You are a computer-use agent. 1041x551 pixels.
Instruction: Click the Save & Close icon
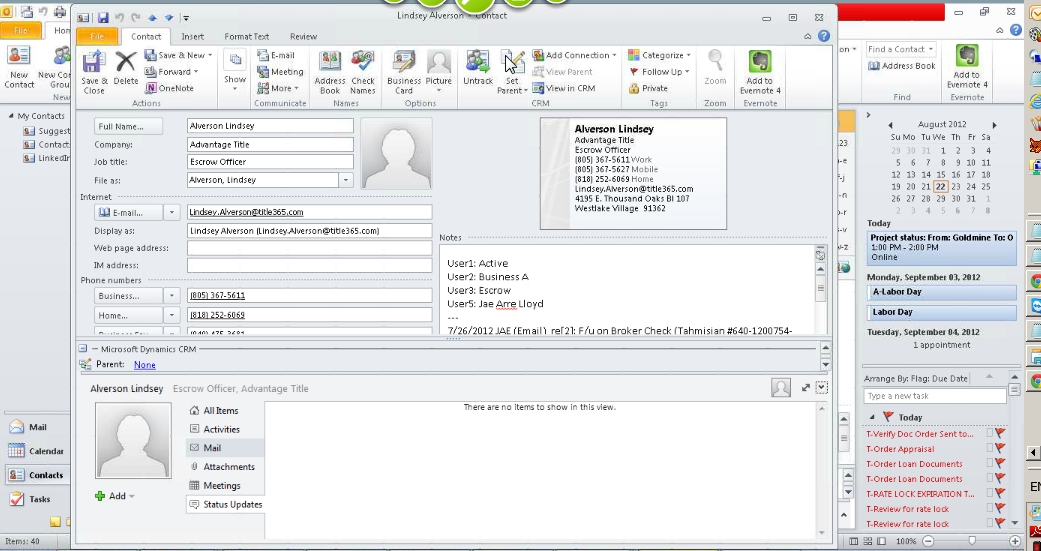tap(94, 69)
